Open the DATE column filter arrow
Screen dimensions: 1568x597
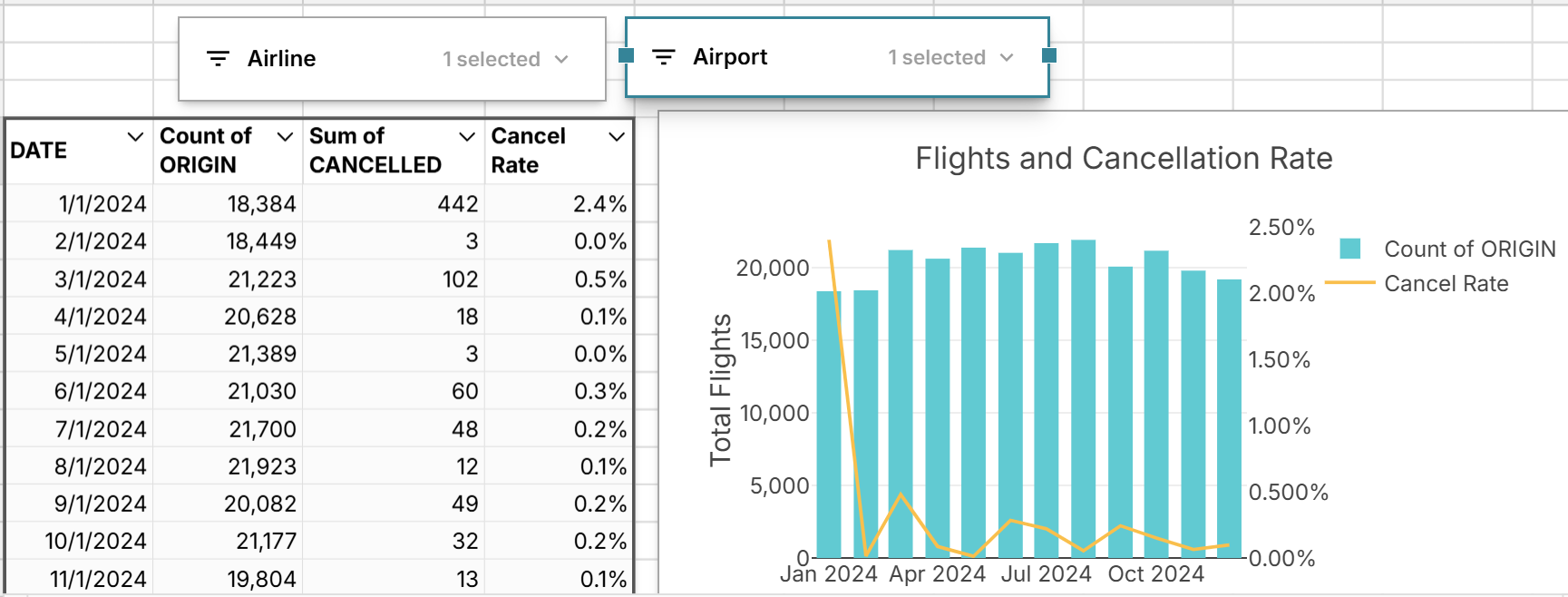click(x=135, y=137)
